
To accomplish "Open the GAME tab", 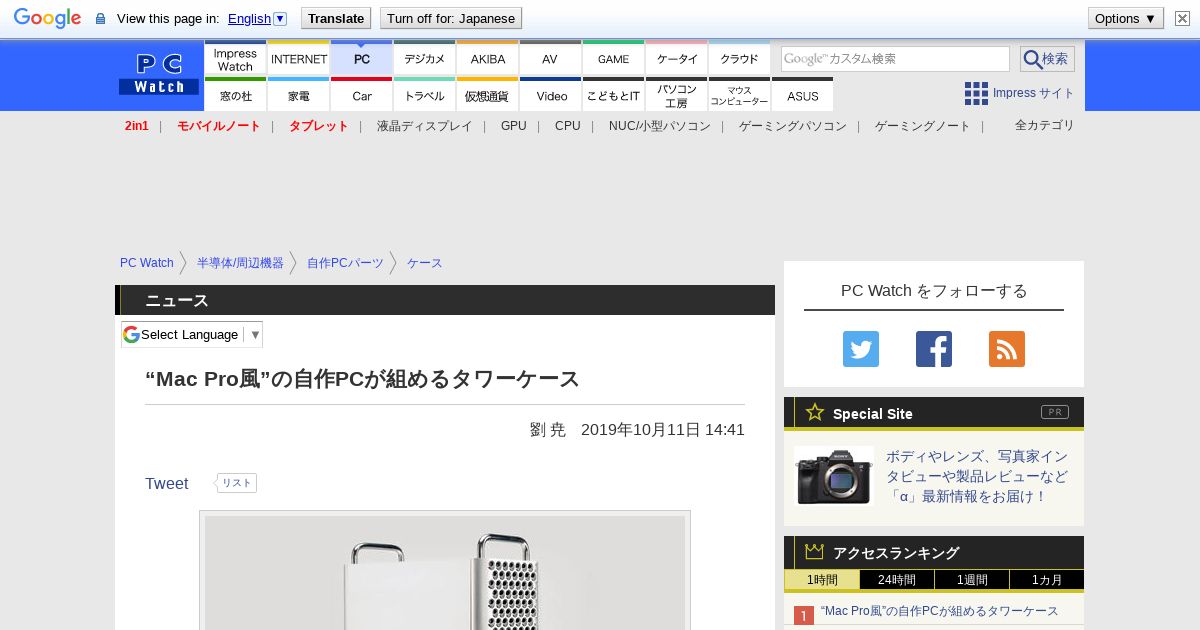I will point(613,59).
